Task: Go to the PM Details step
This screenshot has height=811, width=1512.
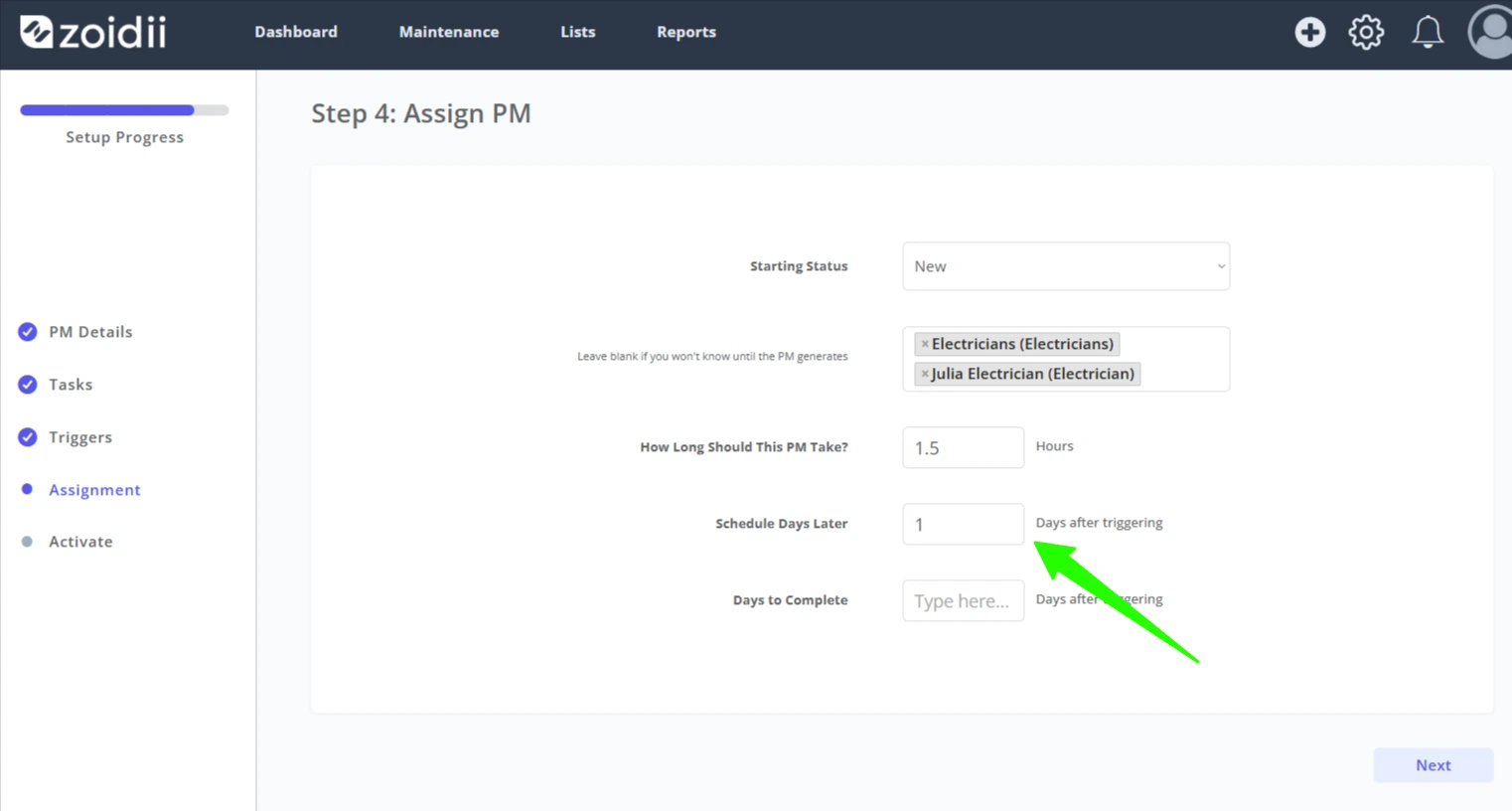Action: point(90,332)
